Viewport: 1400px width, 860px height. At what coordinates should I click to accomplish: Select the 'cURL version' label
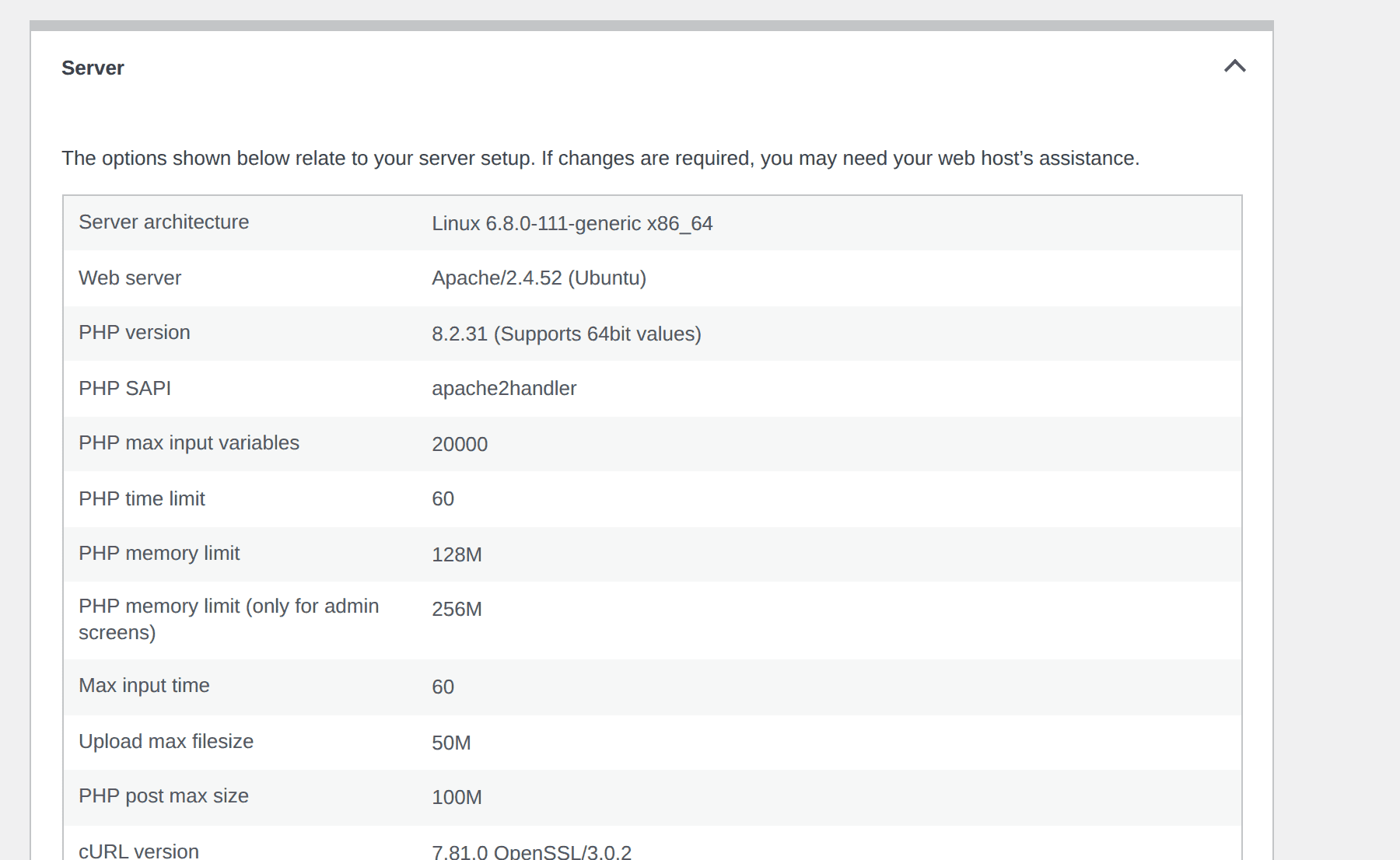coord(139,851)
